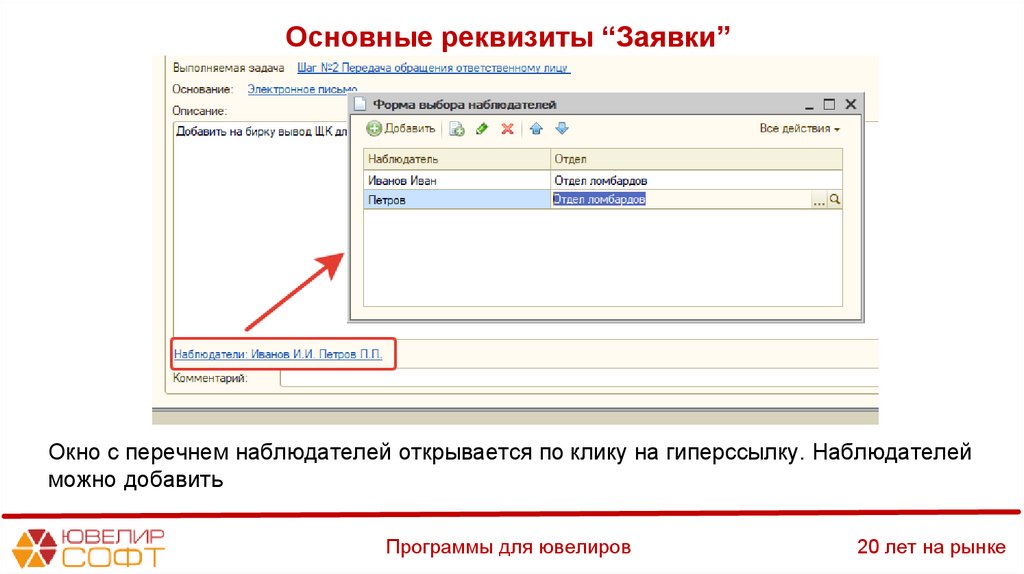Open the Наблюдатели: Иванов И.И. Петров П.П. link

coord(278,354)
